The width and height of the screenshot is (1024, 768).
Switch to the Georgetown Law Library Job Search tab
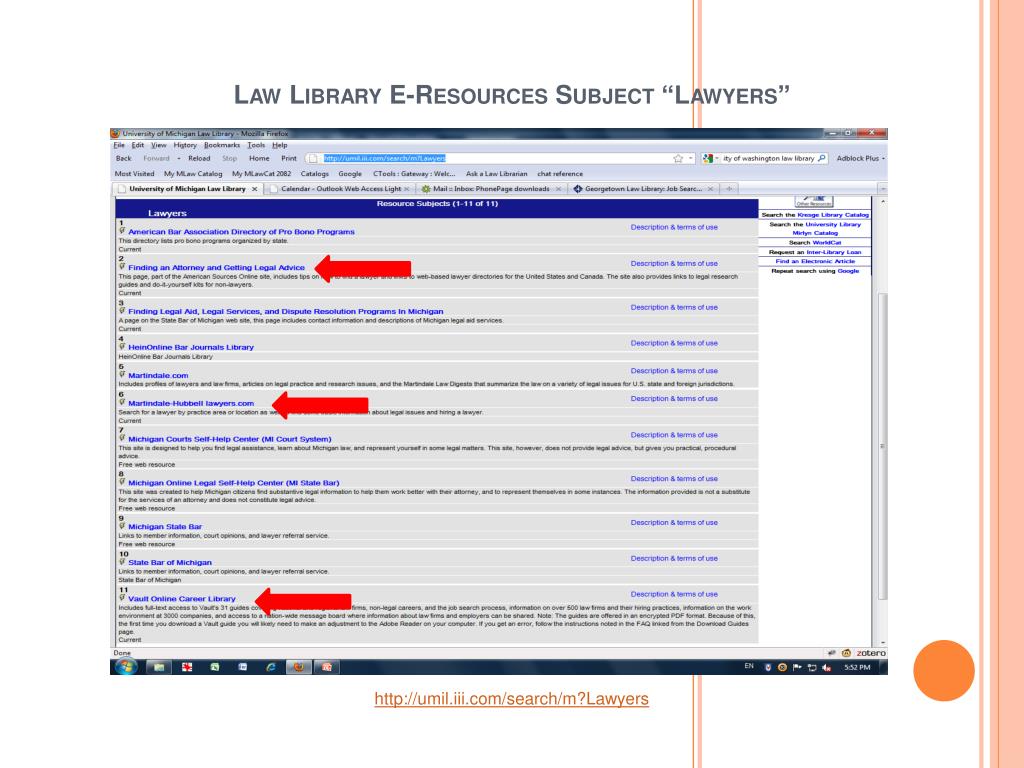643,189
